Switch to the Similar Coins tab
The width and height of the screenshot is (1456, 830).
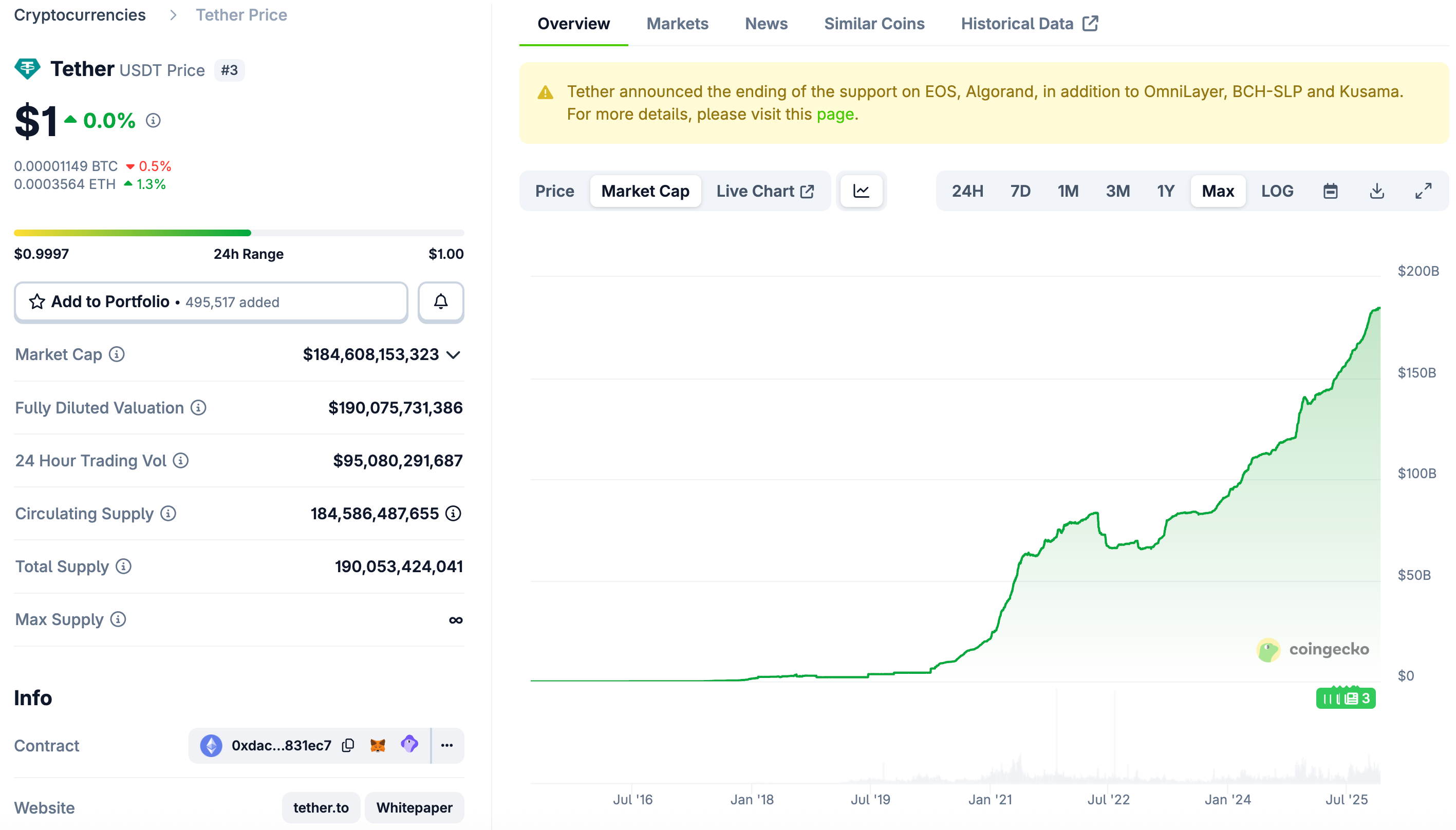coord(873,24)
